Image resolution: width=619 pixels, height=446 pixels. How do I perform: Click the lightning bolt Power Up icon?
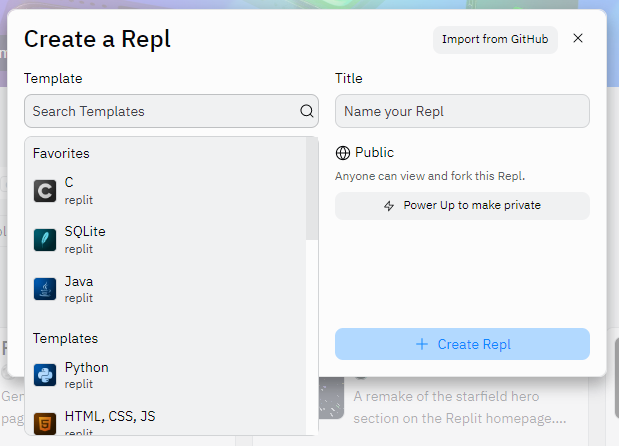tap(389, 206)
